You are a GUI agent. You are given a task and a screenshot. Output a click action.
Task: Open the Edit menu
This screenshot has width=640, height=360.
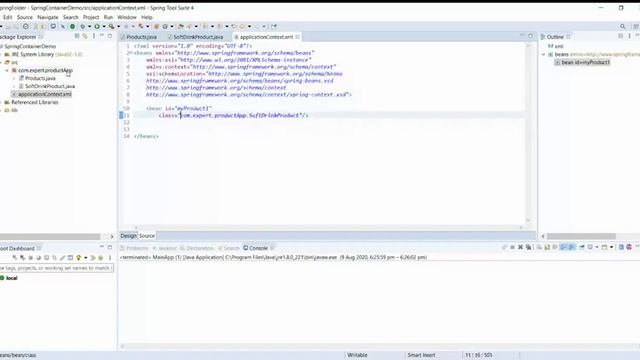[7, 17]
